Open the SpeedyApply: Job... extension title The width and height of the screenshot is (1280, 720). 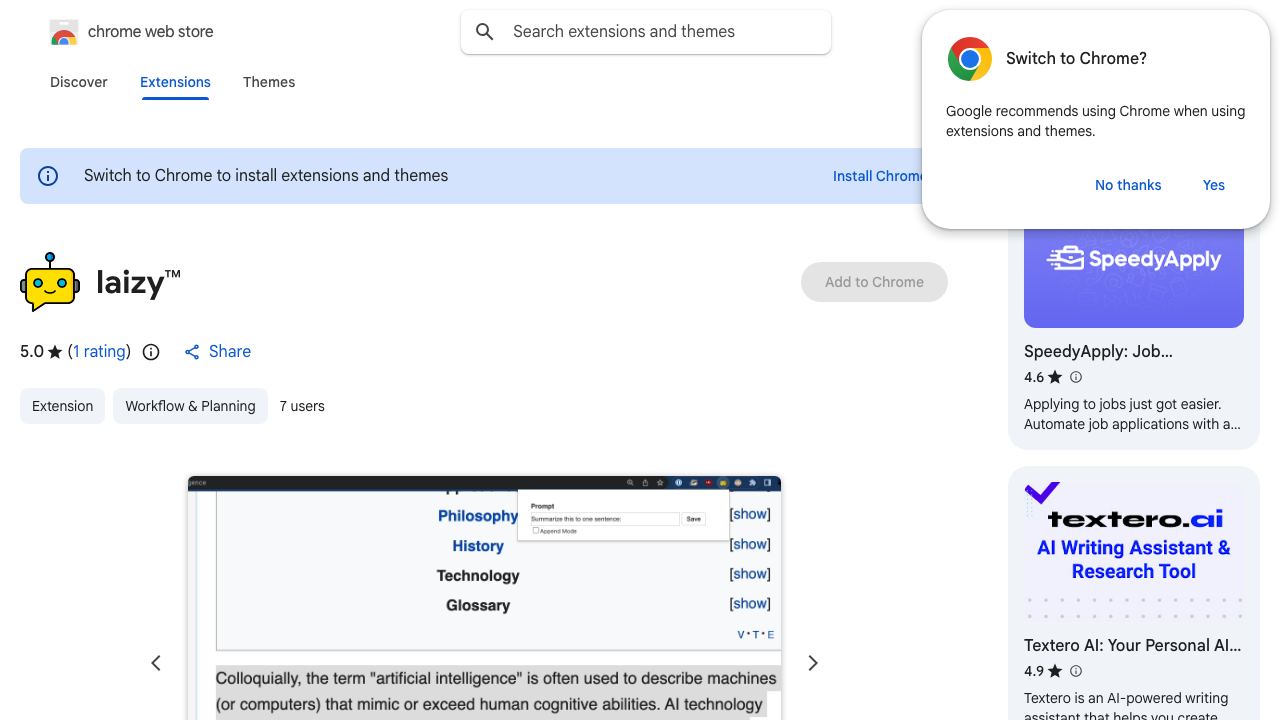coord(1098,352)
